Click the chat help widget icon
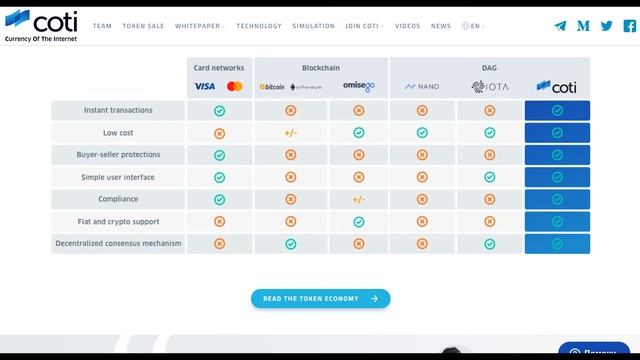 [x=575, y=352]
